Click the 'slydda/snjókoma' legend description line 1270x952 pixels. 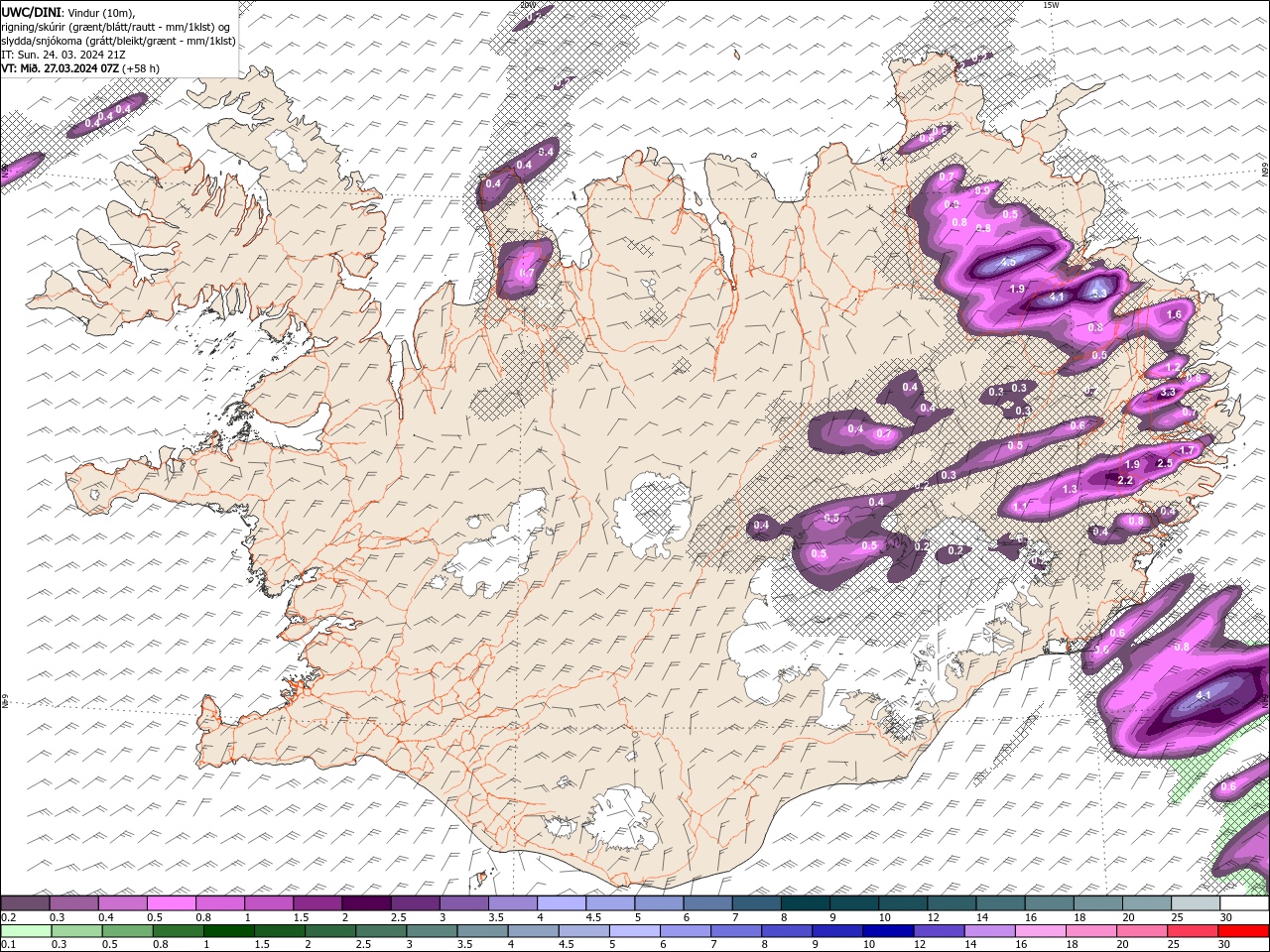click(x=118, y=40)
